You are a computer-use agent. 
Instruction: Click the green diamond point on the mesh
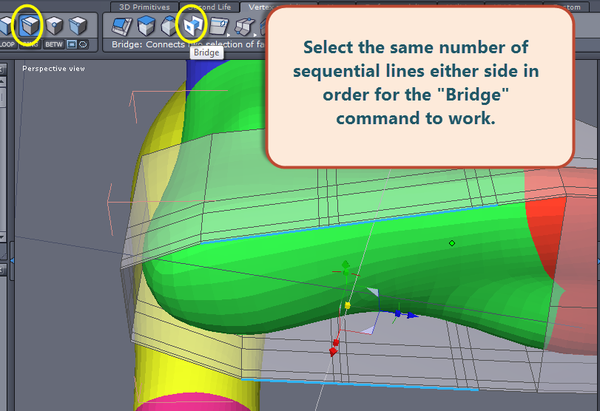point(452,243)
